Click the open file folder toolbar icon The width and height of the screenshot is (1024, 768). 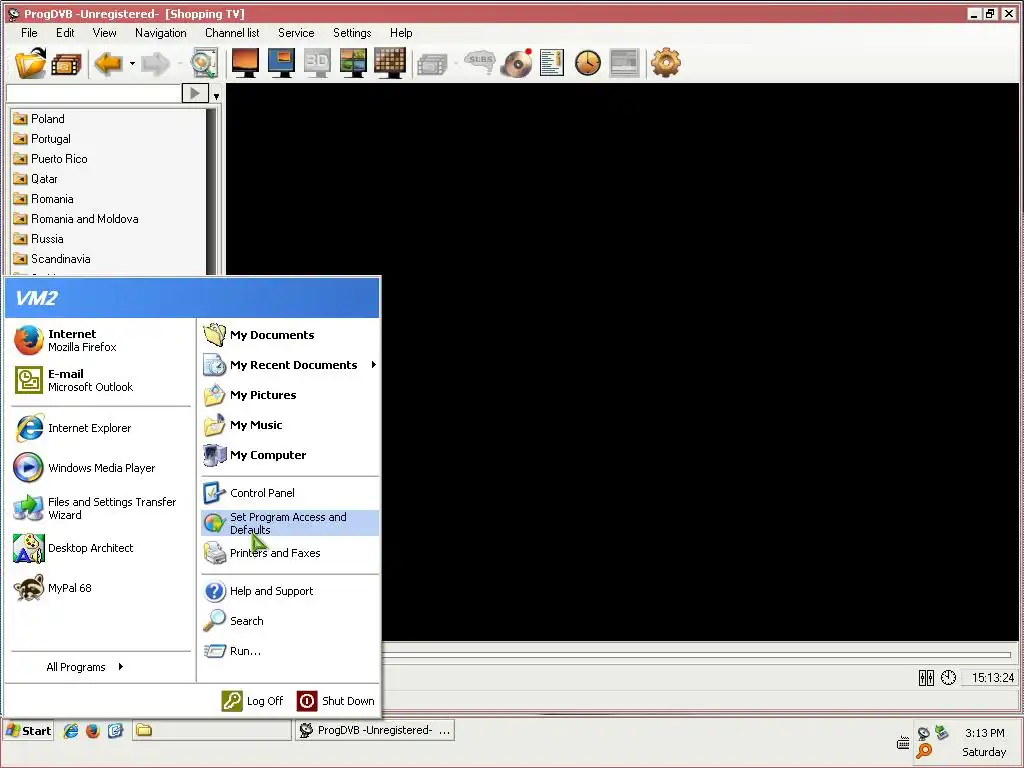coord(31,63)
